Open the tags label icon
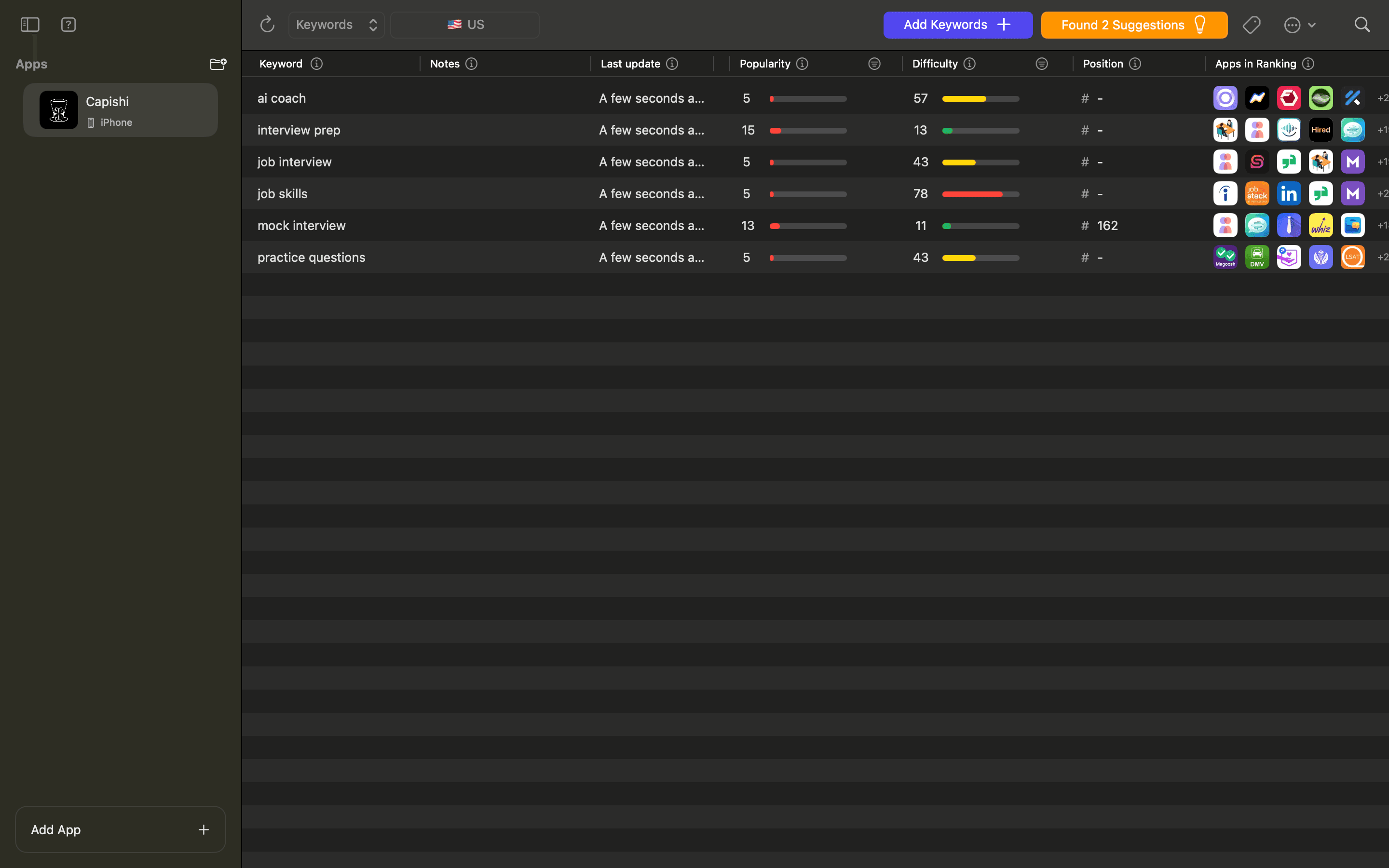1389x868 pixels. pyautogui.click(x=1251, y=25)
